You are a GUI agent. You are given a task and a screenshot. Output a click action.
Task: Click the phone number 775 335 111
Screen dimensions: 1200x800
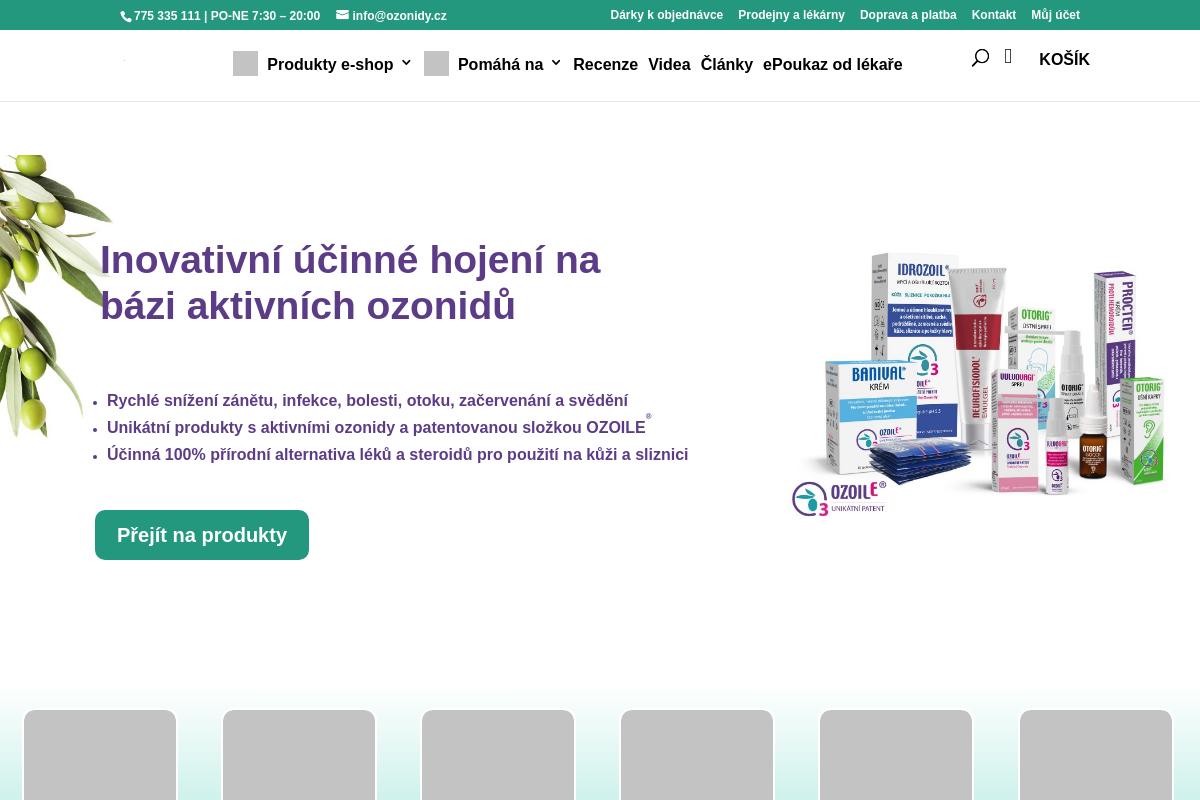click(167, 16)
